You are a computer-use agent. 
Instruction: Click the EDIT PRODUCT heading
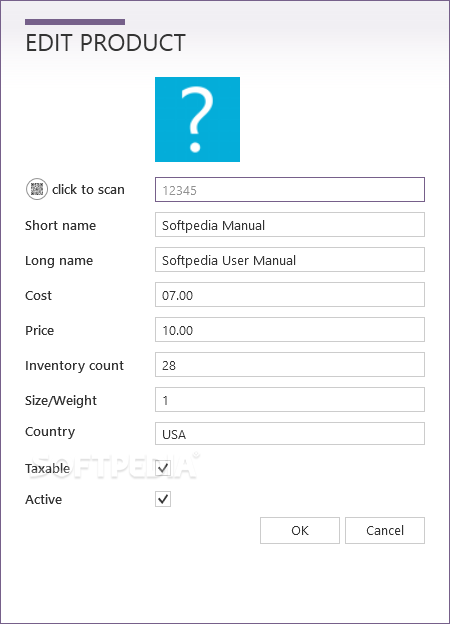(105, 43)
